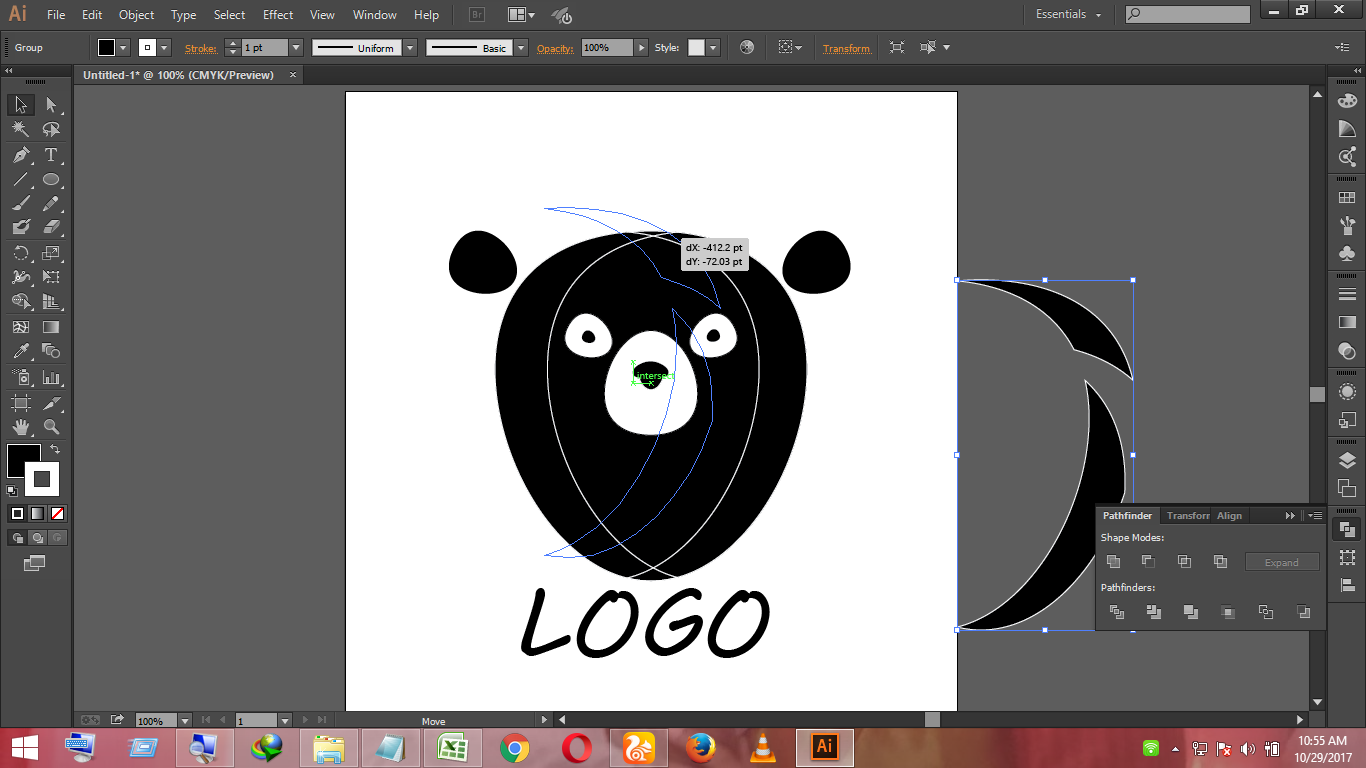Screen dimensions: 1366x768
Task: Apply Minus Front shape mode in Pathfinder
Action: [x=1148, y=562]
